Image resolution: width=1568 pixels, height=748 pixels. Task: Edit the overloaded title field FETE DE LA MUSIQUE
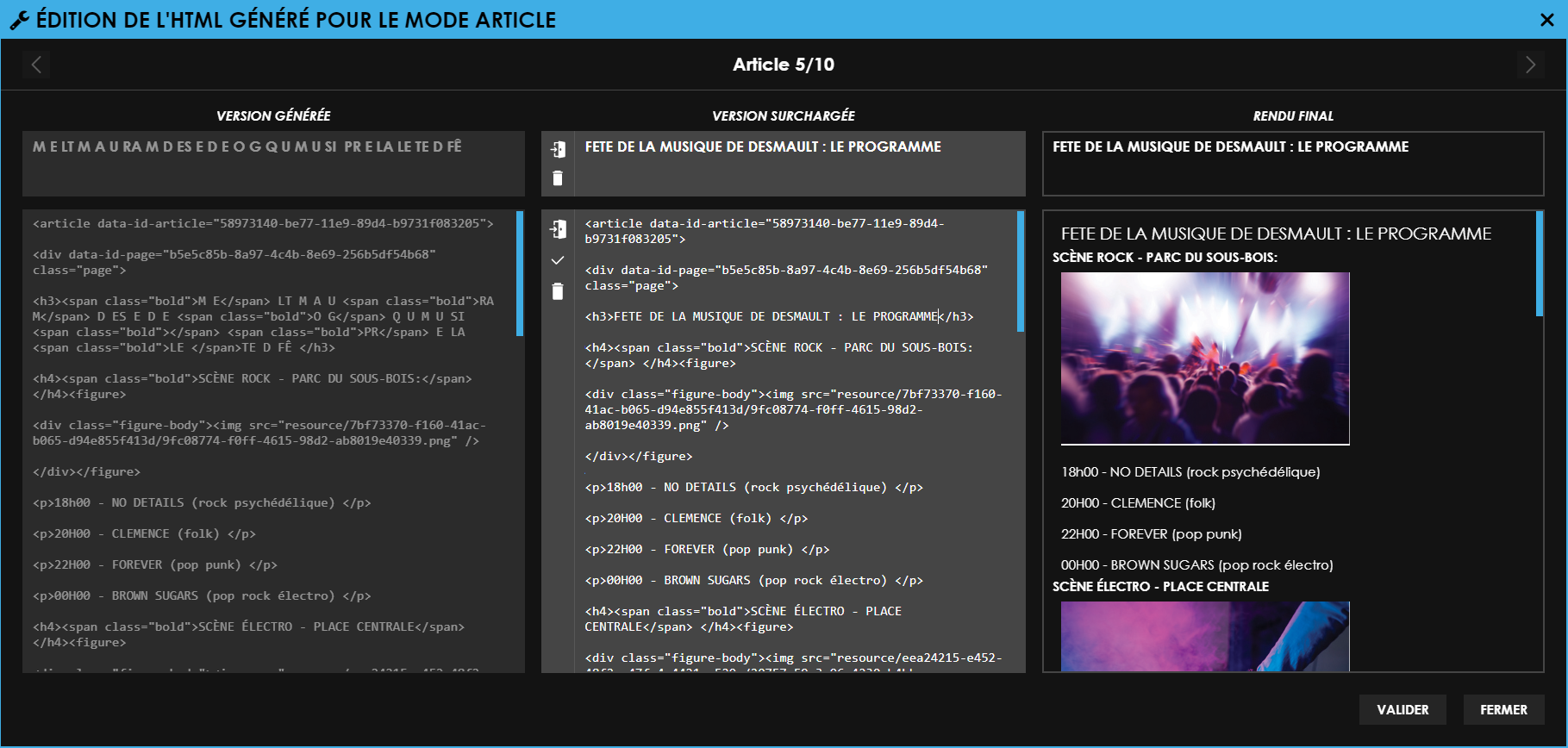[799, 164]
